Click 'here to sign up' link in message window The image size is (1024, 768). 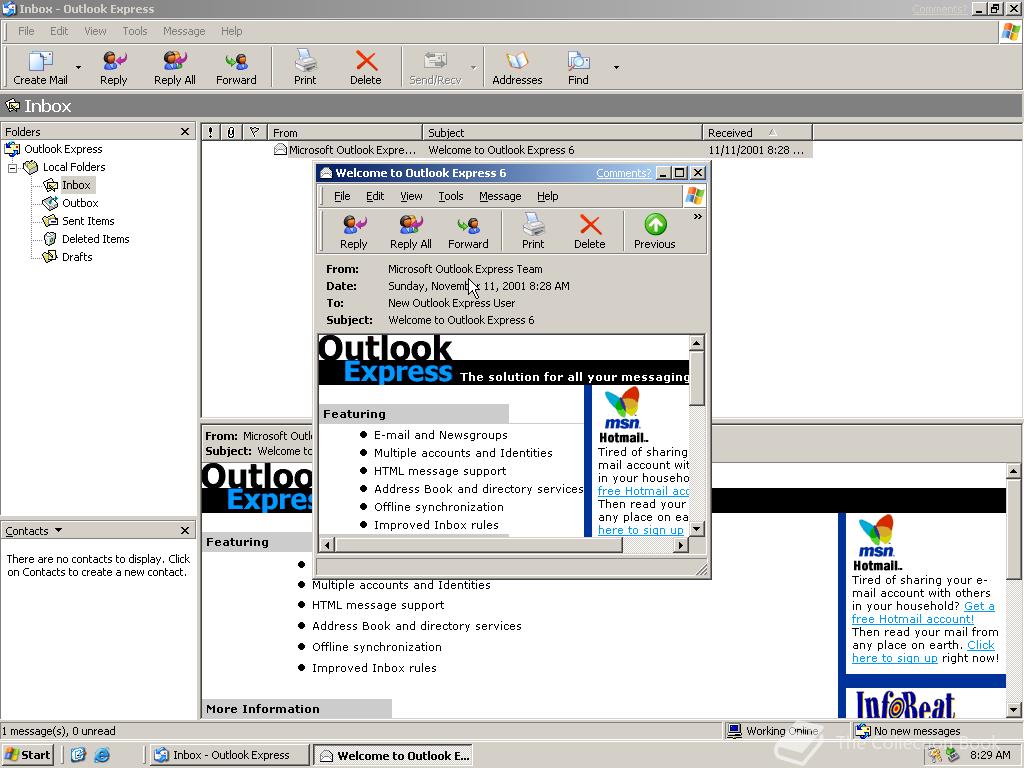click(641, 530)
